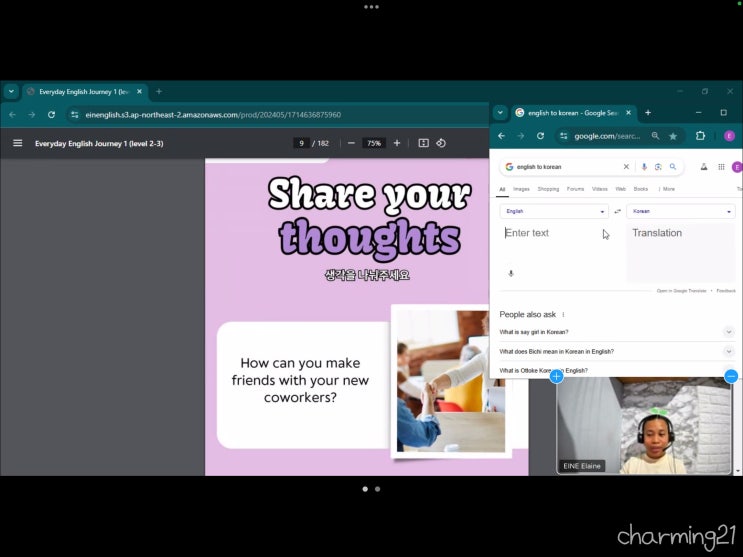
Task: View site information for einenglish URL
Action: point(74,115)
